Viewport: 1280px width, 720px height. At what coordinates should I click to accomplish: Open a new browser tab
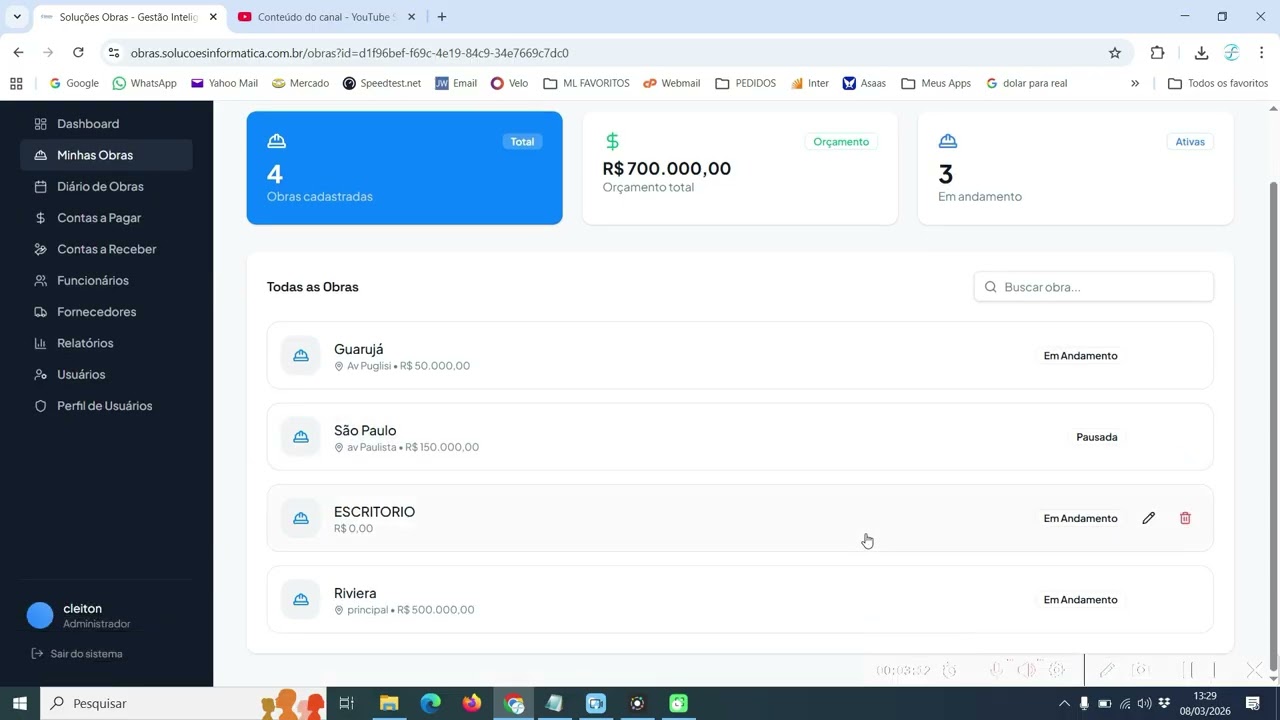tap(442, 17)
